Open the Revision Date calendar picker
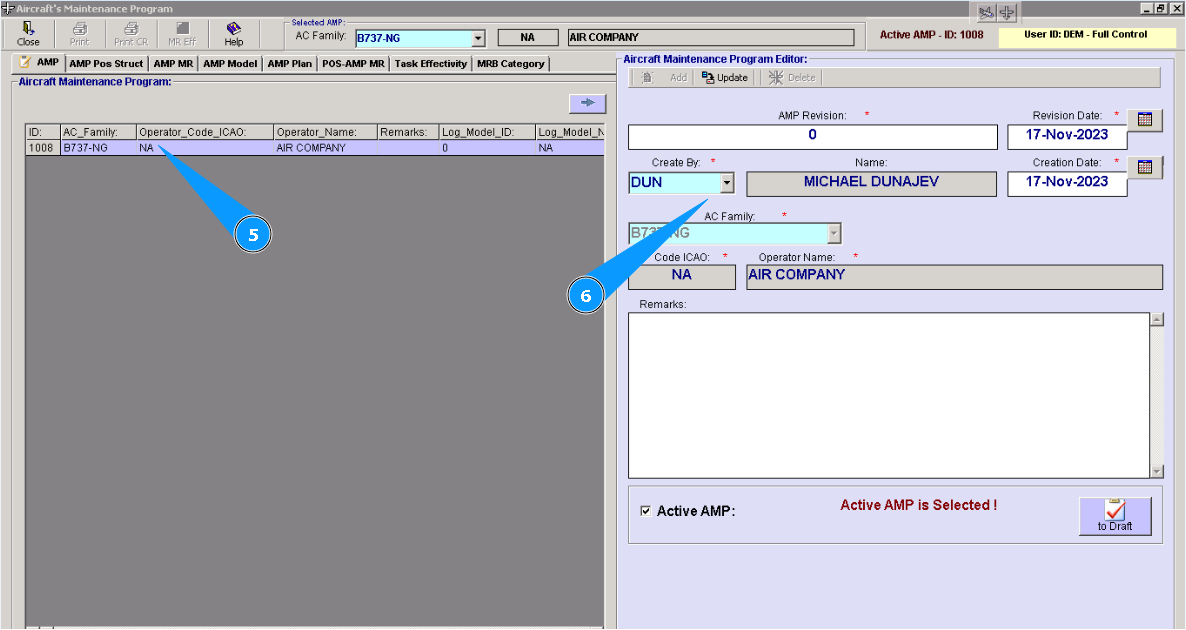1186x630 pixels. click(x=1144, y=119)
